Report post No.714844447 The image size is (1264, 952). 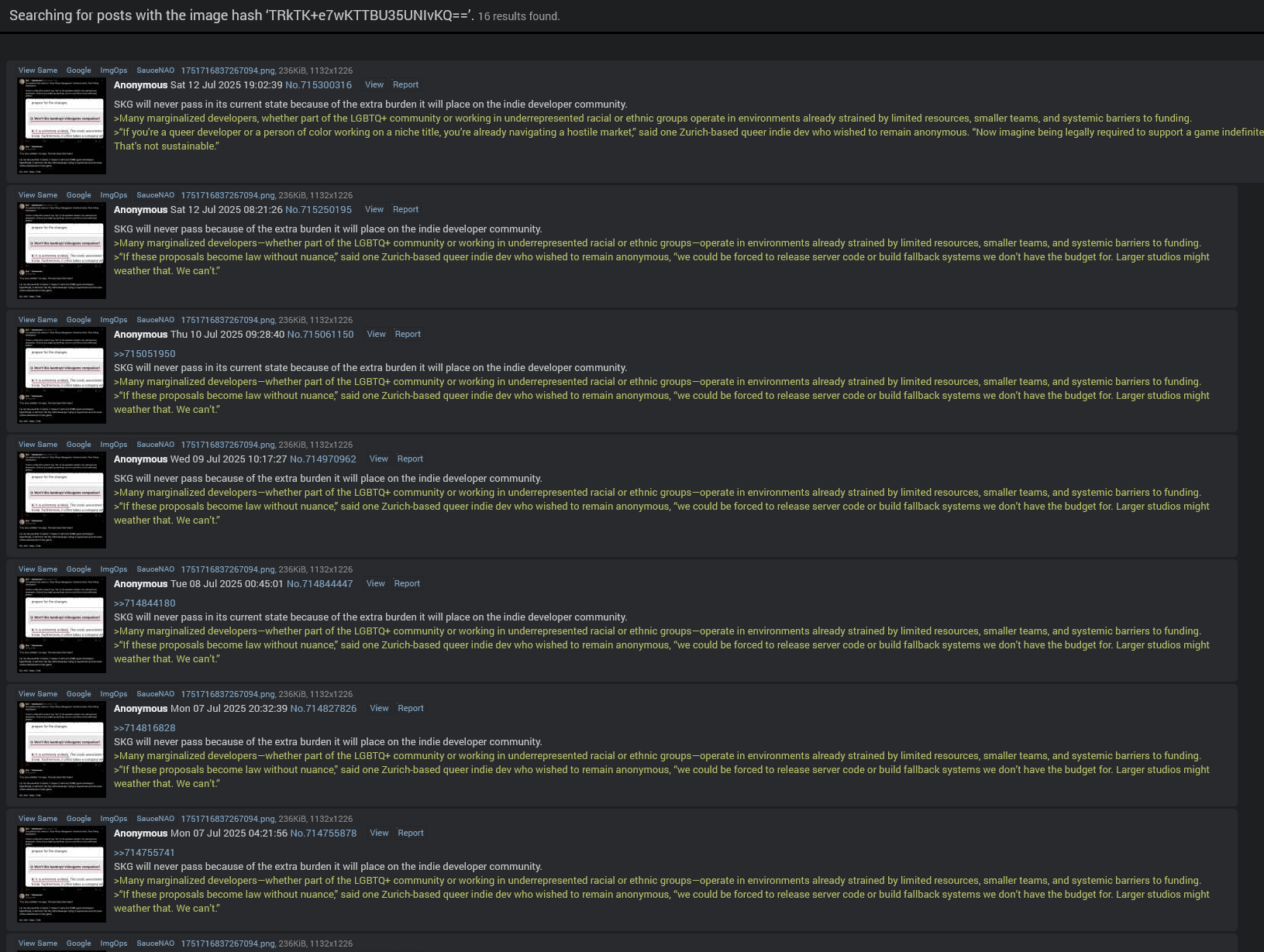[407, 584]
